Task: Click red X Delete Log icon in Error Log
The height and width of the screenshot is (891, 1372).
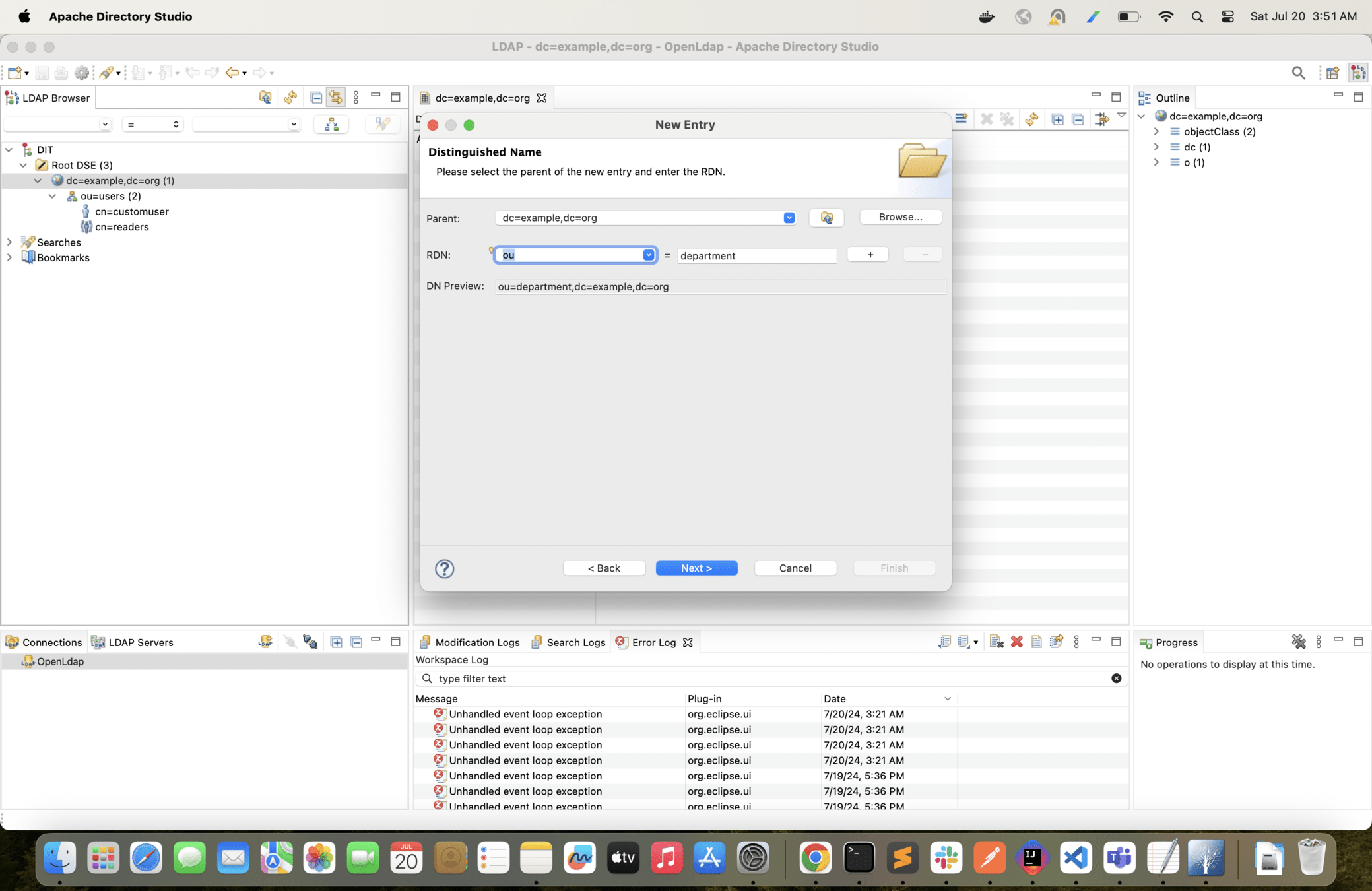Action: 1016,642
